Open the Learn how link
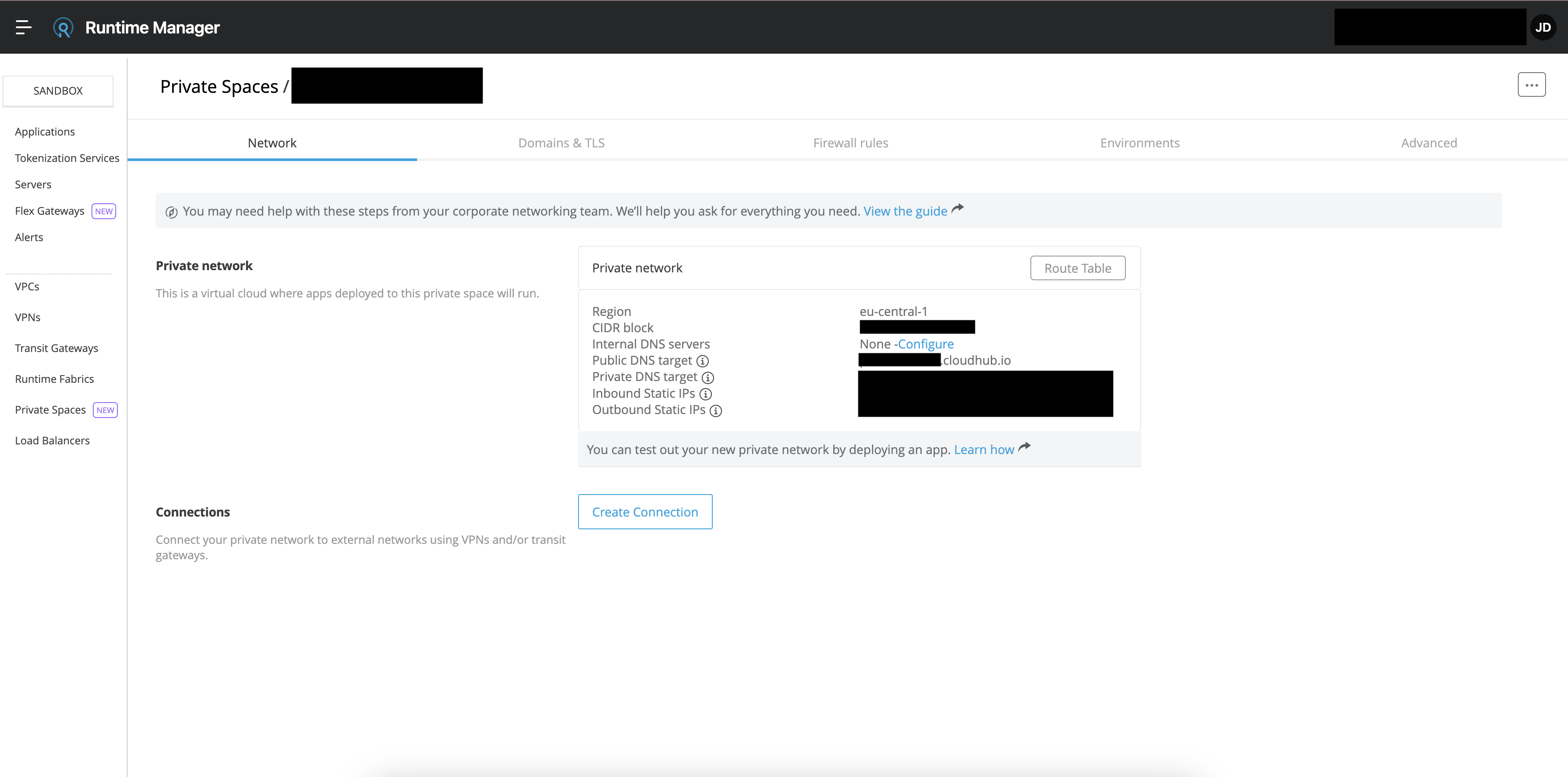The image size is (1568, 777). [x=984, y=450]
